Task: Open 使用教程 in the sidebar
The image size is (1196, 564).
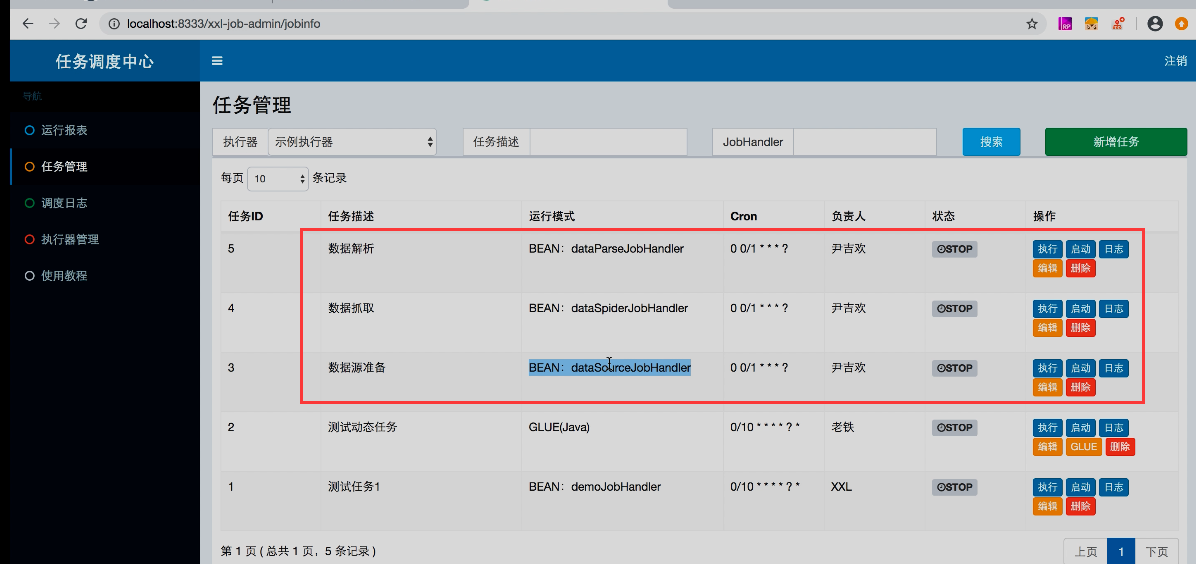Action: click(64, 276)
